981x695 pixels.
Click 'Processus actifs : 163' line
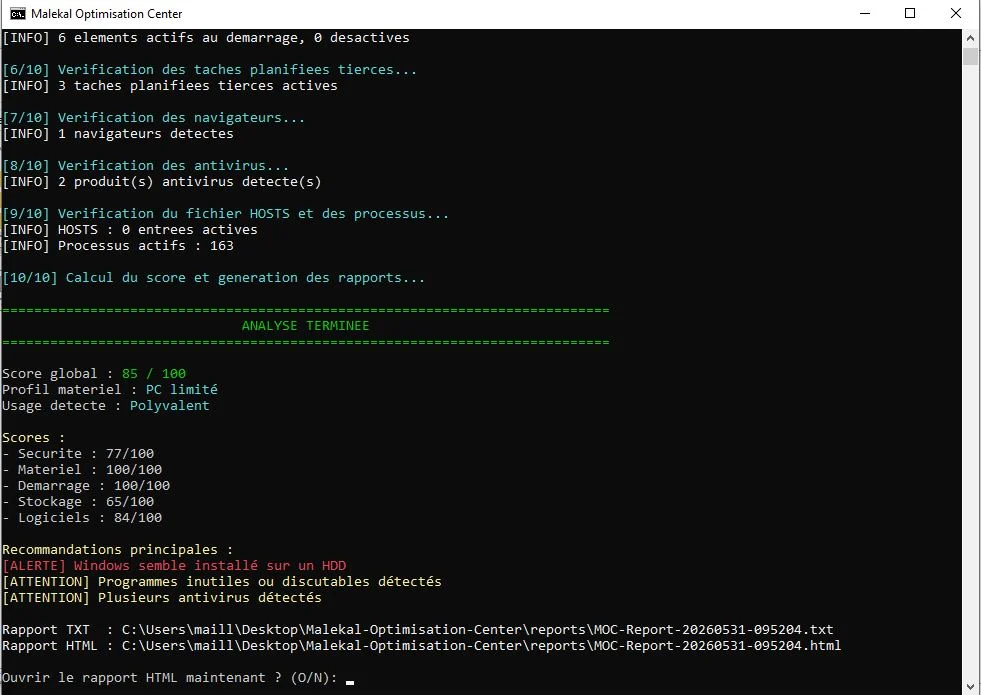tap(118, 246)
